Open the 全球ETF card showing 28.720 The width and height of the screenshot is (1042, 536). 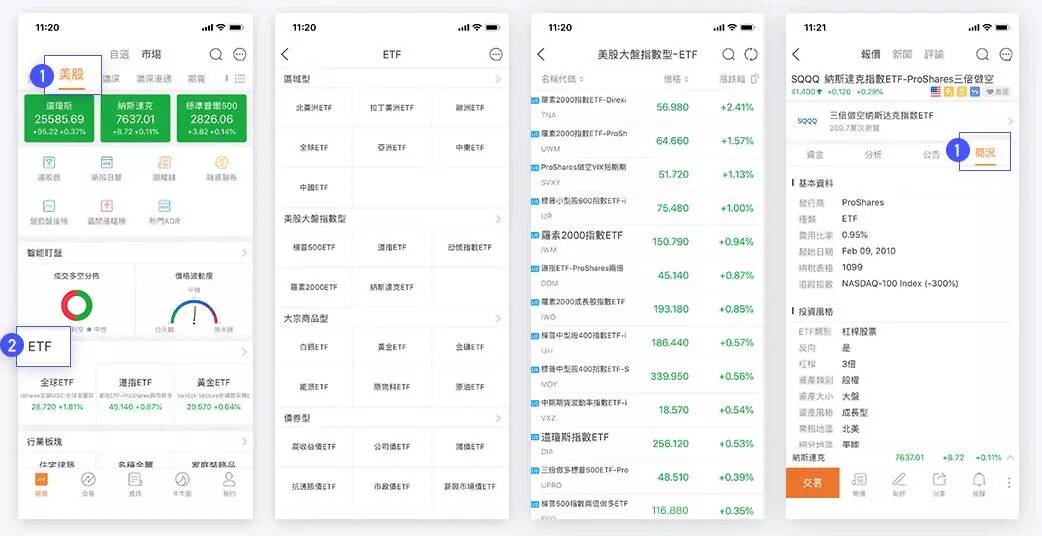57,393
